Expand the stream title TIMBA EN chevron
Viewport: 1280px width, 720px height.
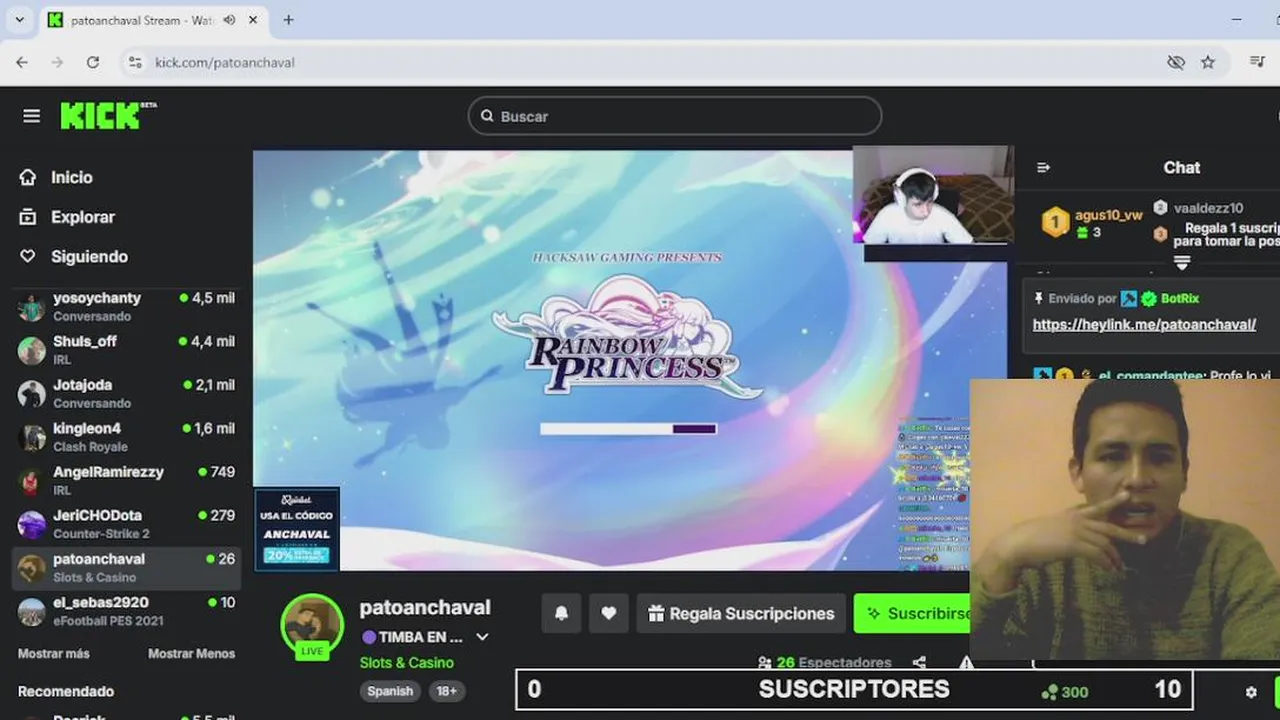click(x=482, y=637)
